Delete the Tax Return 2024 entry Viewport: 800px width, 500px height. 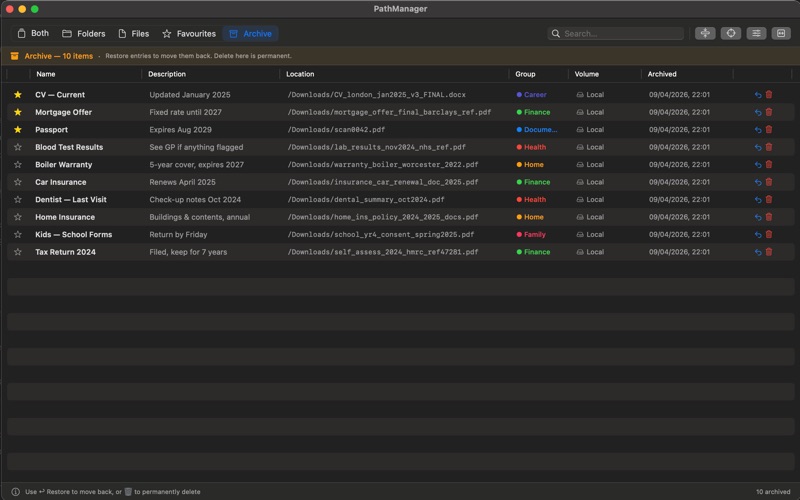click(769, 252)
